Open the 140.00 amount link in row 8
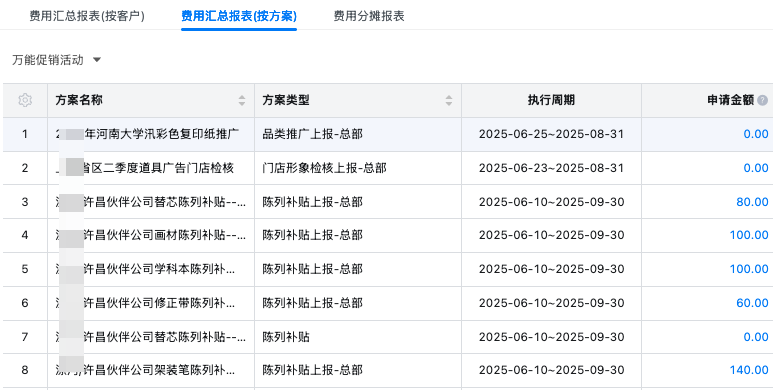 pyautogui.click(x=749, y=370)
